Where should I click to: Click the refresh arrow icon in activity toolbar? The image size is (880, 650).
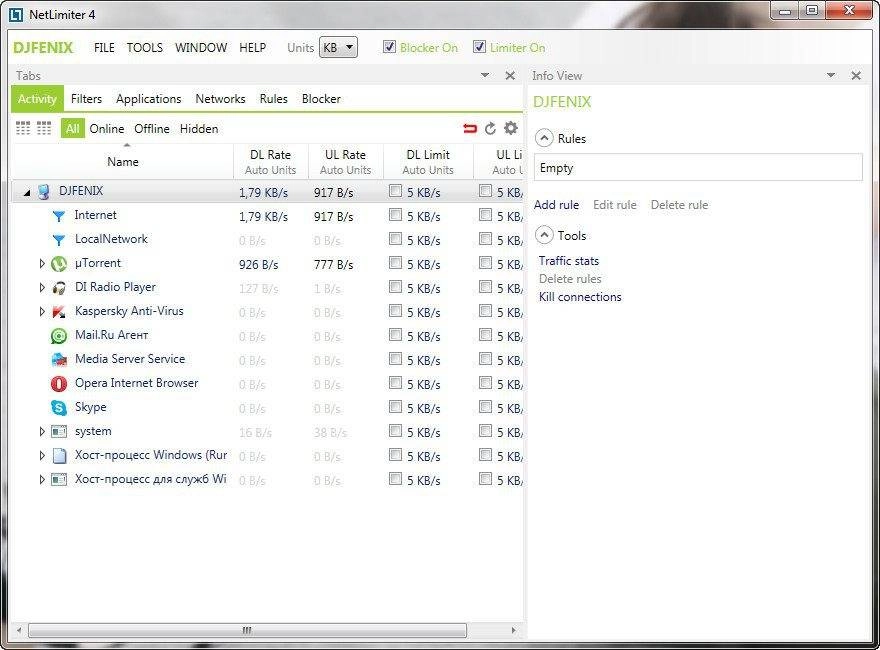click(x=490, y=129)
